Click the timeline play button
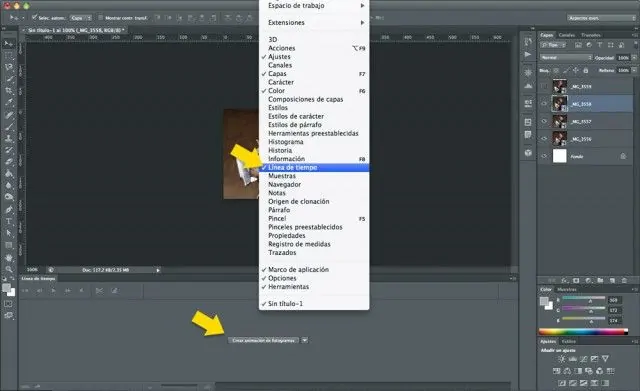Viewport: 640px width, 391px height. (x=53, y=291)
